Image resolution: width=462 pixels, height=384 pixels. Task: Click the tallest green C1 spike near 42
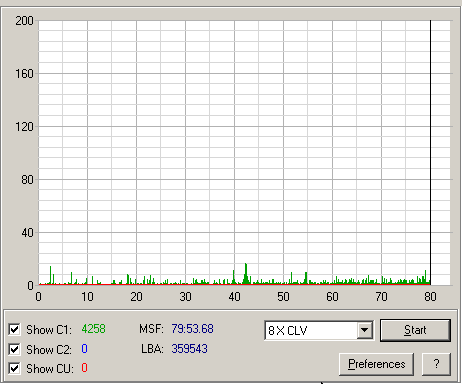click(246, 274)
